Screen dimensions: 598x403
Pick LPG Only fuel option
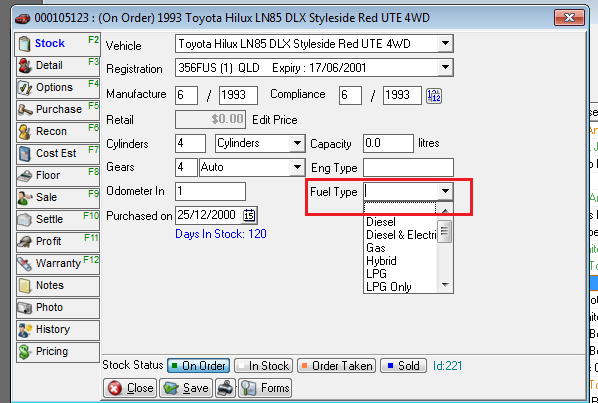tap(400, 287)
